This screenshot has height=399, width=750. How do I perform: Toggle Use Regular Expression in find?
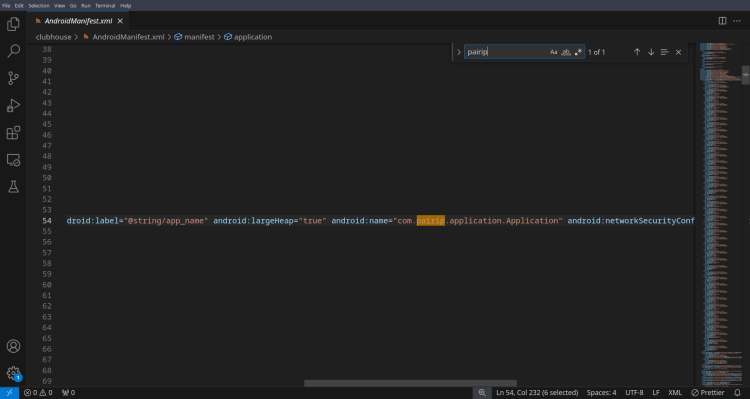[x=578, y=52]
